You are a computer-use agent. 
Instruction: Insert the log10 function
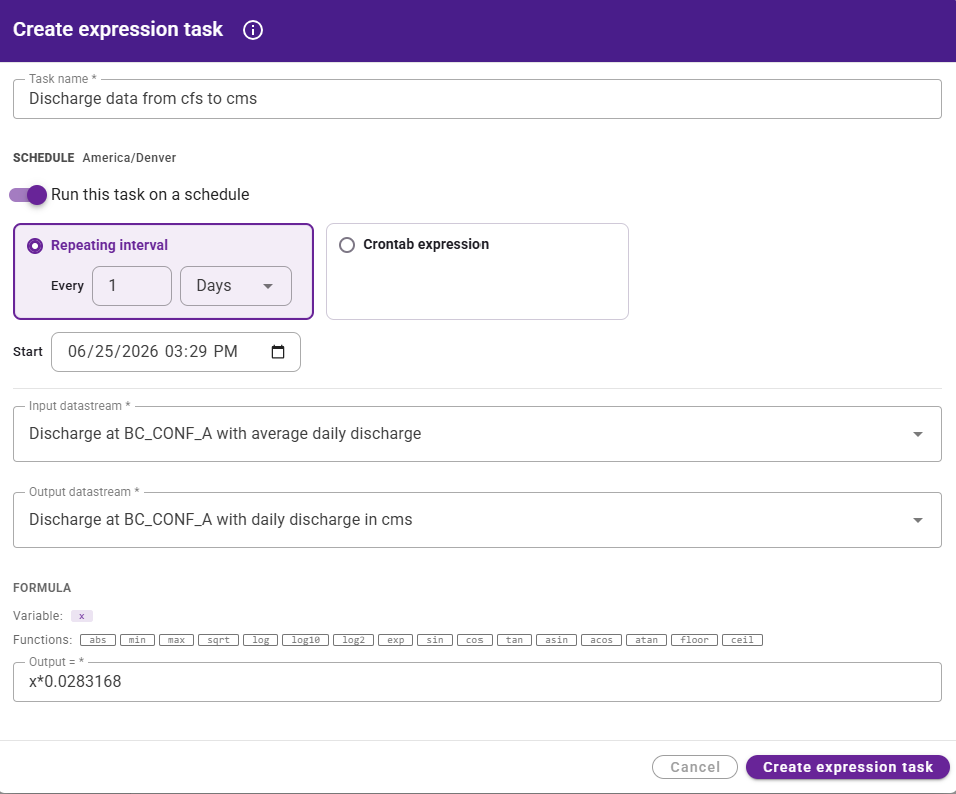coord(305,640)
